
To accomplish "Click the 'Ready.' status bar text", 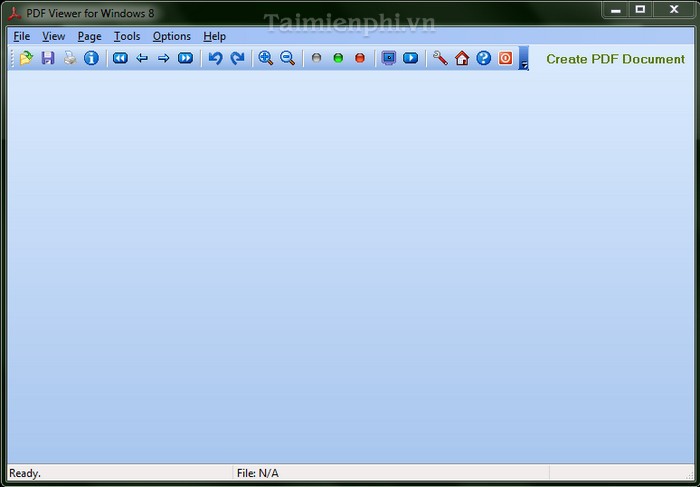I will tap(25, 473).
